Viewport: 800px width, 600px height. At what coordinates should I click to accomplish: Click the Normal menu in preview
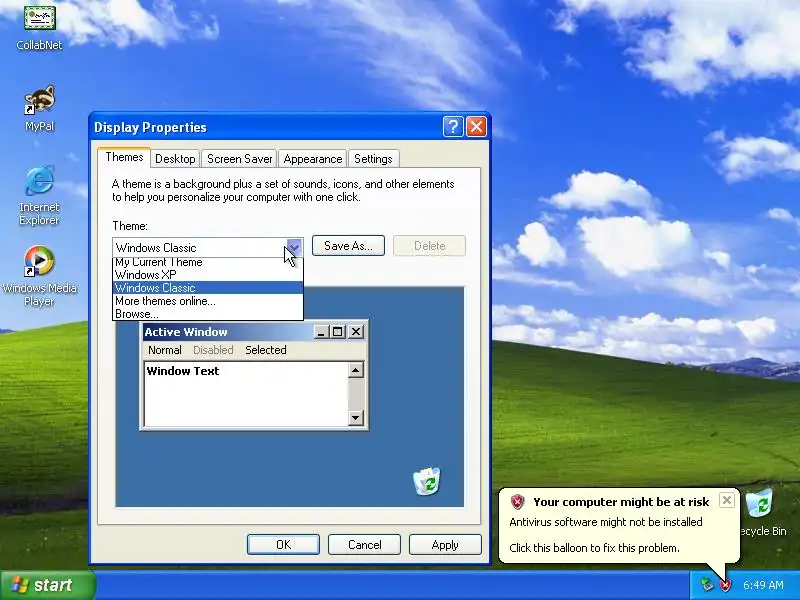164,350
